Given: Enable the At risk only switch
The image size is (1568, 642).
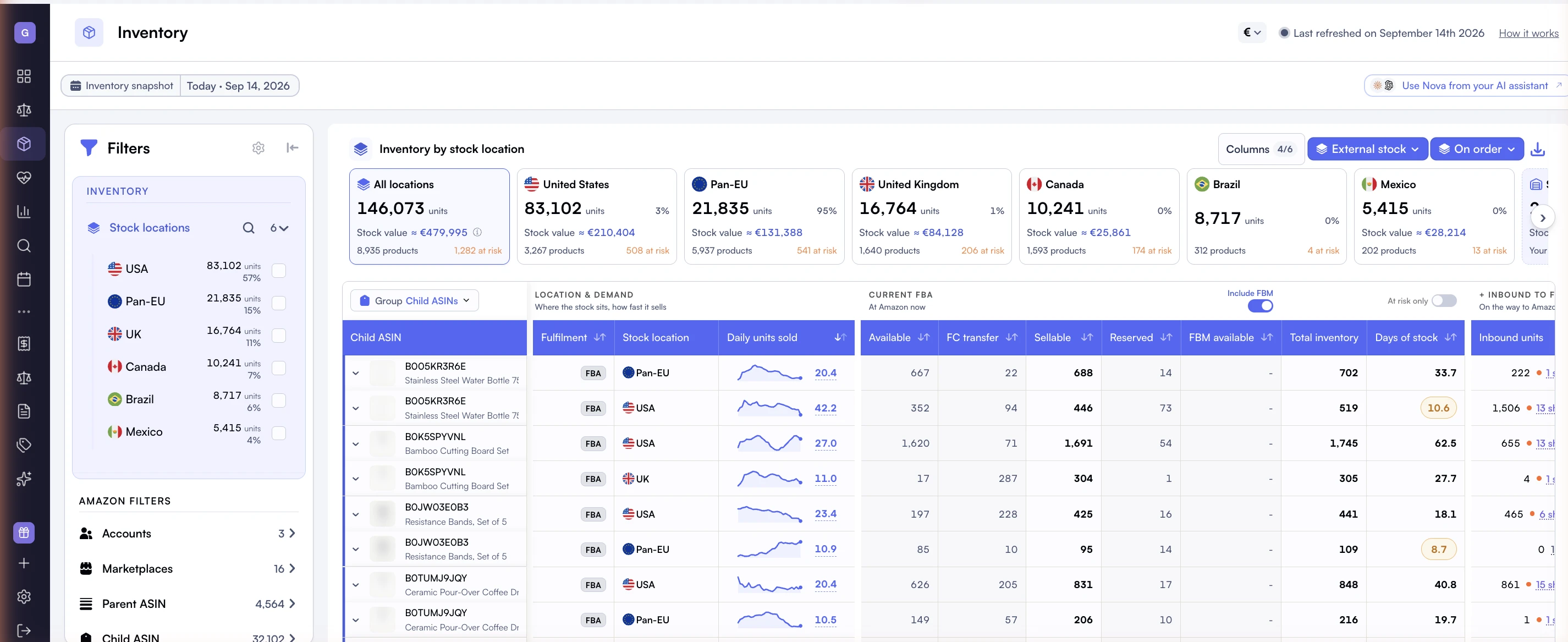Looking at the screenshot, I should [1444, 301].
